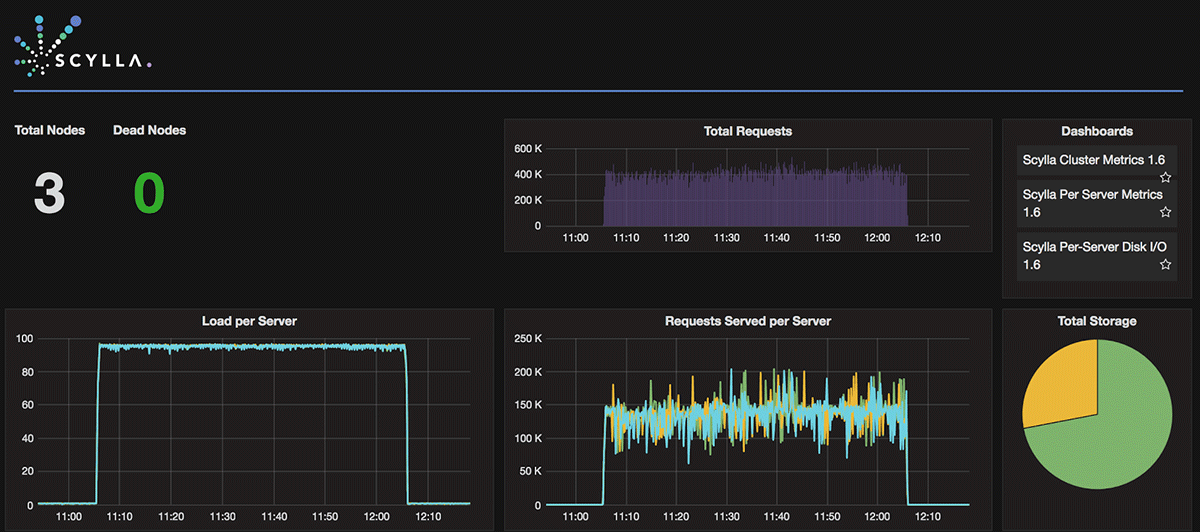The image size is (1200, 532).
Task: Open the Dashboards panel title menu
Action: coord(1097,131)
